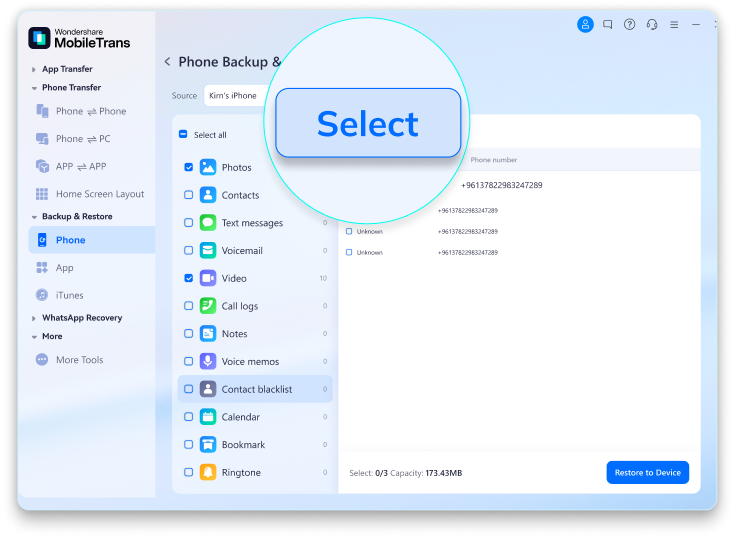The height and width of the screenshot is (539, 735).
Task: Open the Kim's iPhone source dropdown
Action: [x=237, y=96]
